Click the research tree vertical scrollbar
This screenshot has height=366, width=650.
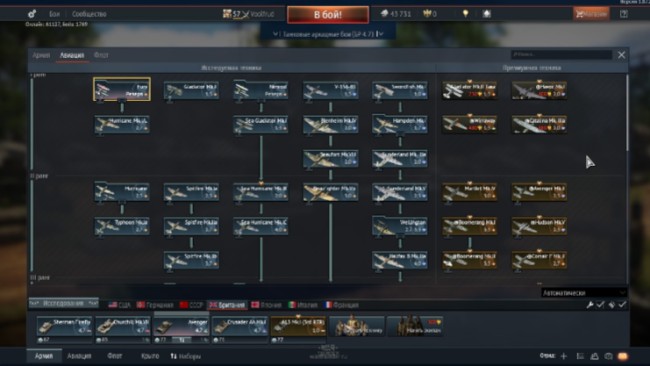click(x=627, y=113)
